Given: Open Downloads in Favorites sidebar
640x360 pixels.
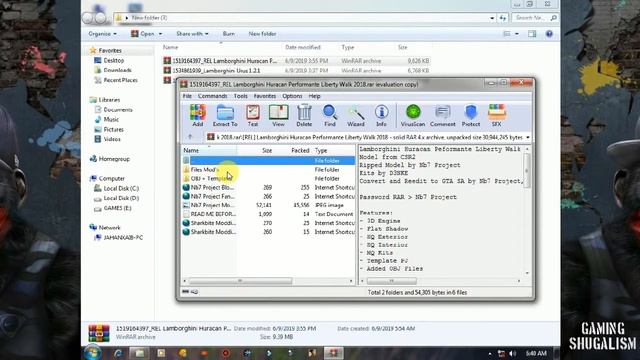Looking at the screenshot, I should click(x=113, y=70).
